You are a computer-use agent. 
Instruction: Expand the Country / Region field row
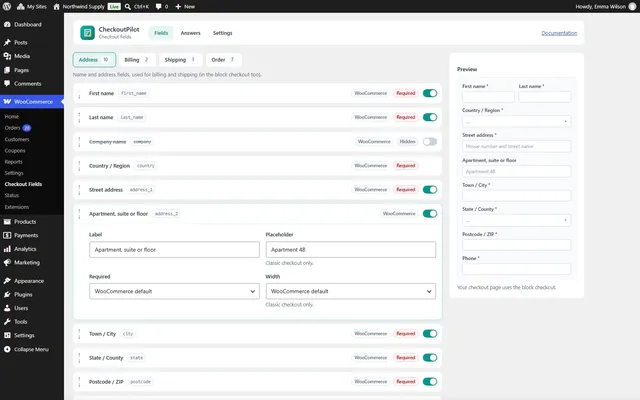(x=257, y=166)
